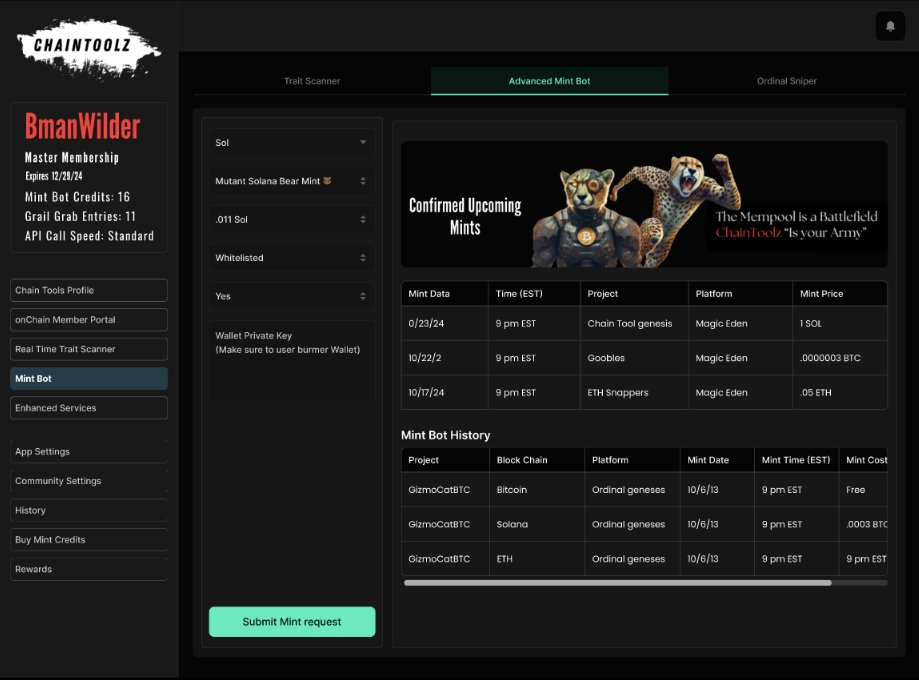This screenshot has width=919, height=680.
Task: Open the Whitelisted dropdown
Action: pyautogui.click(x=291, y=258)
